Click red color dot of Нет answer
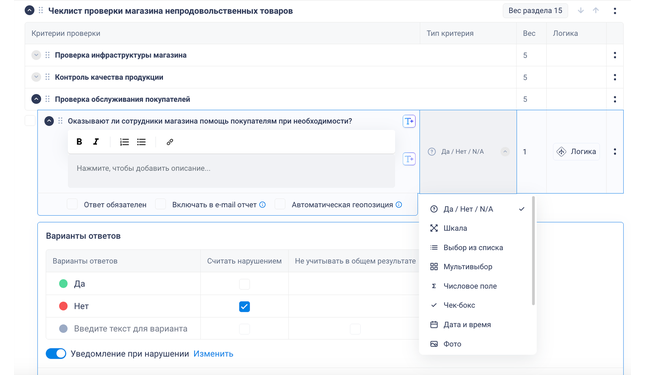This screenshot has height=375, width=646. point(63,306)
